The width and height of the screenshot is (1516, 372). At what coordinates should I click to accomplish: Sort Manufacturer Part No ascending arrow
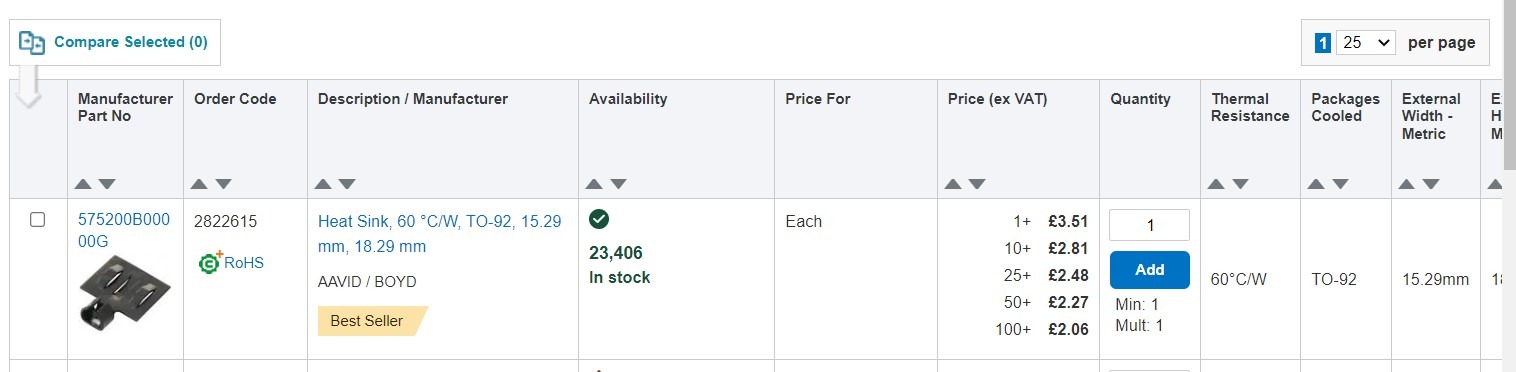83,184
